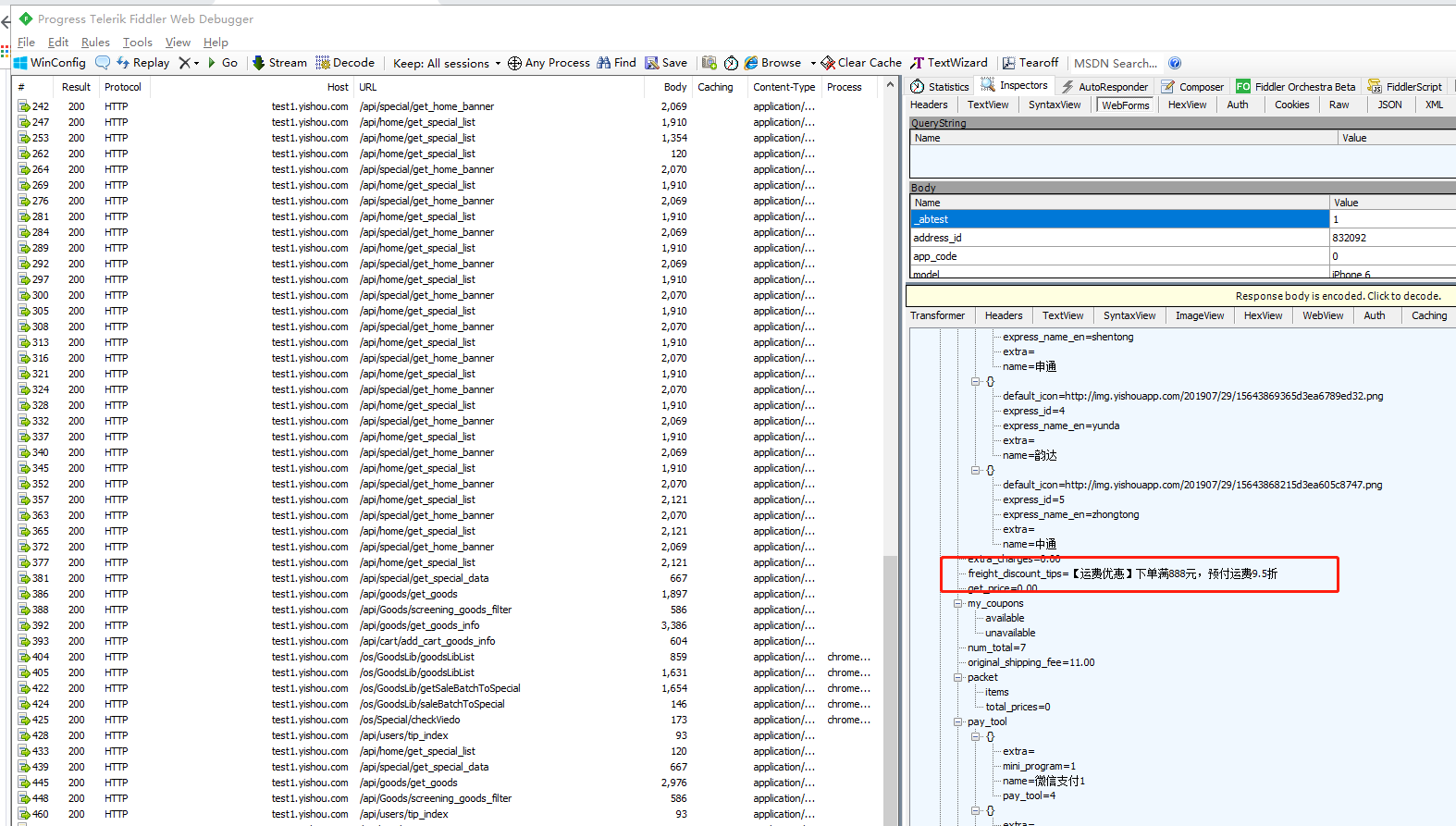
Task: Collapse the packet tree node
Action: pyautogui.click(x=958, y=677)
